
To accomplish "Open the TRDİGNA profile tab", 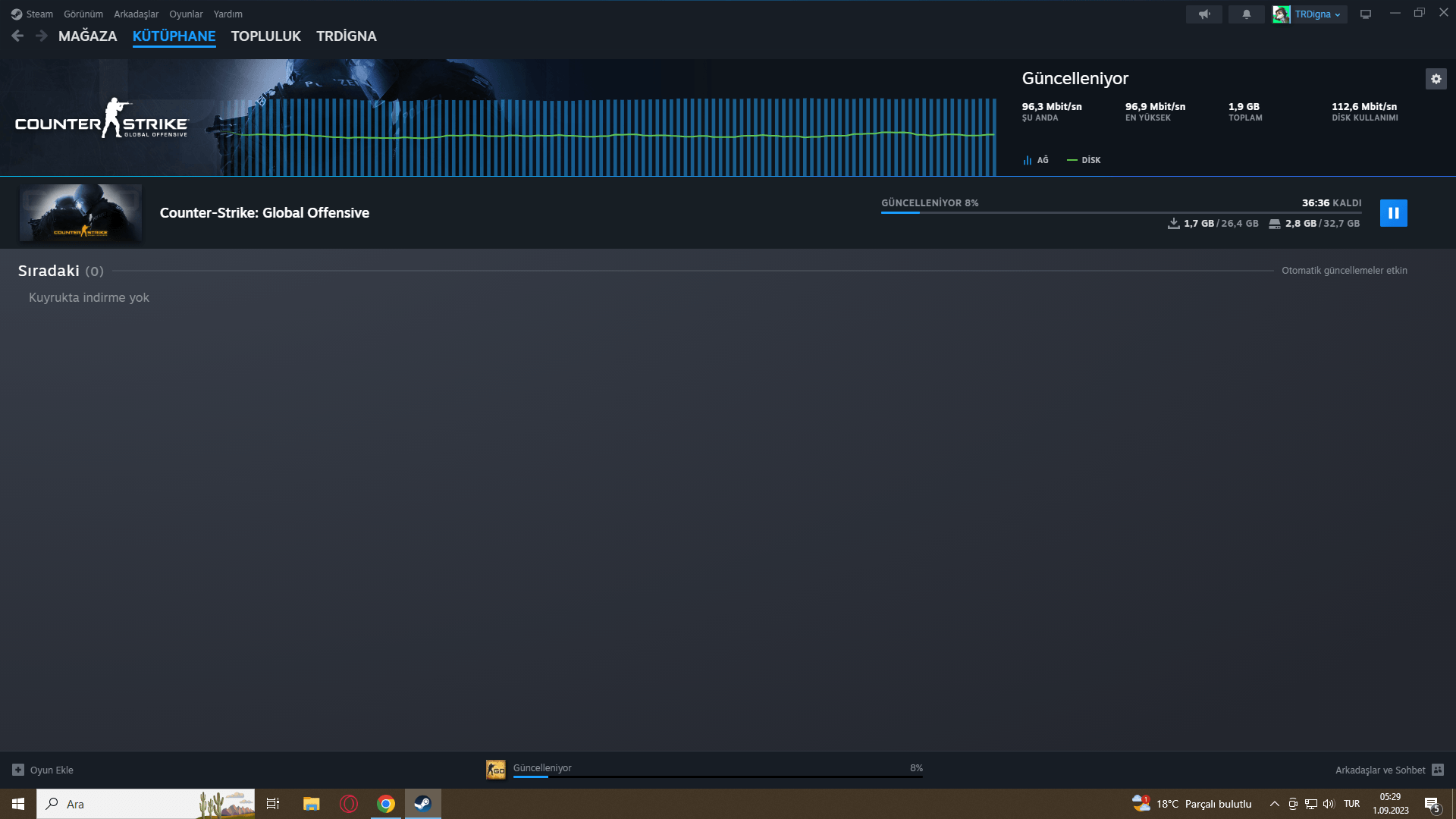I will coord(347,36).
